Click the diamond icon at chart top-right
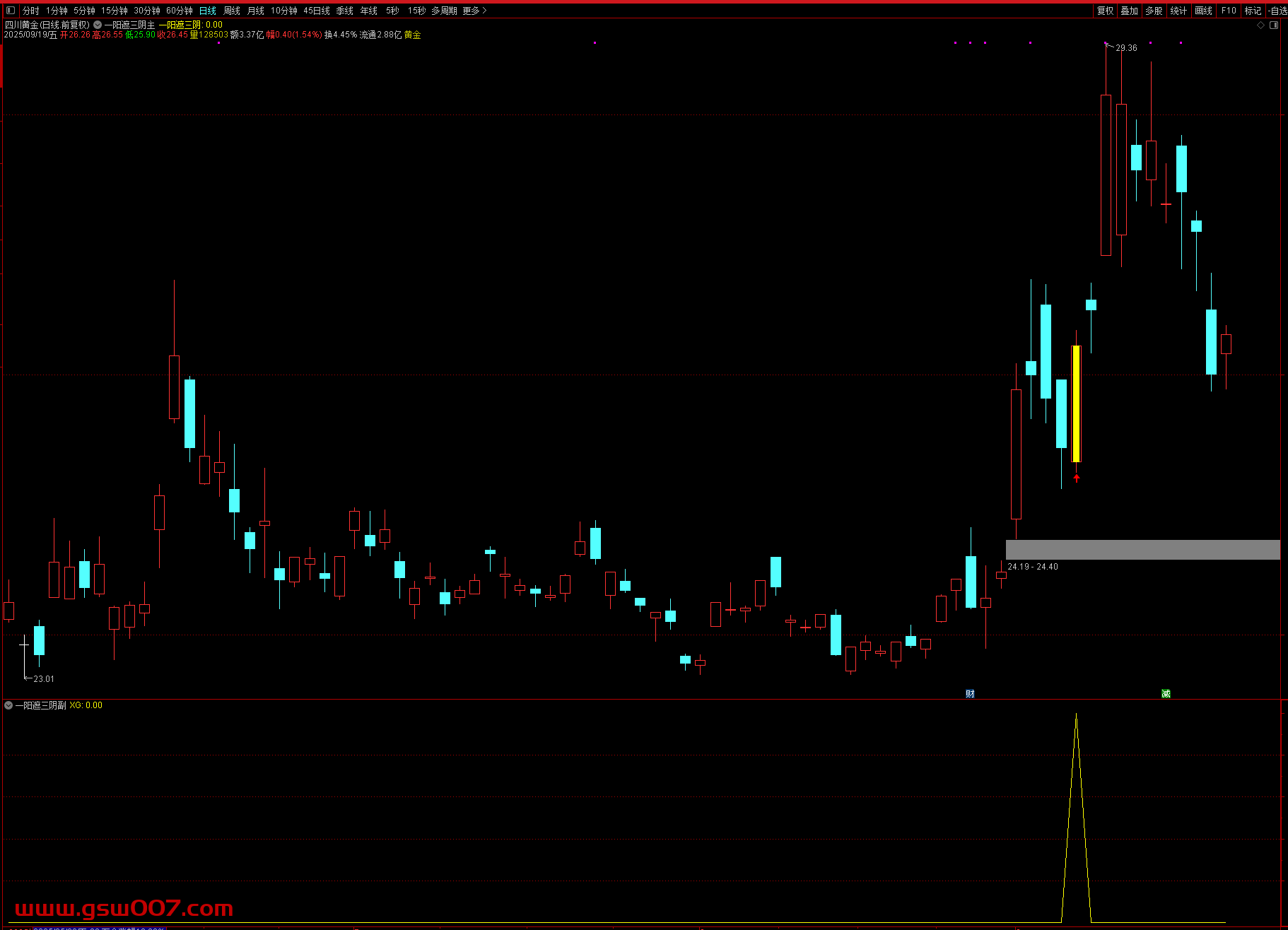Screen dimensions: 1288x930 [1260, 25]
